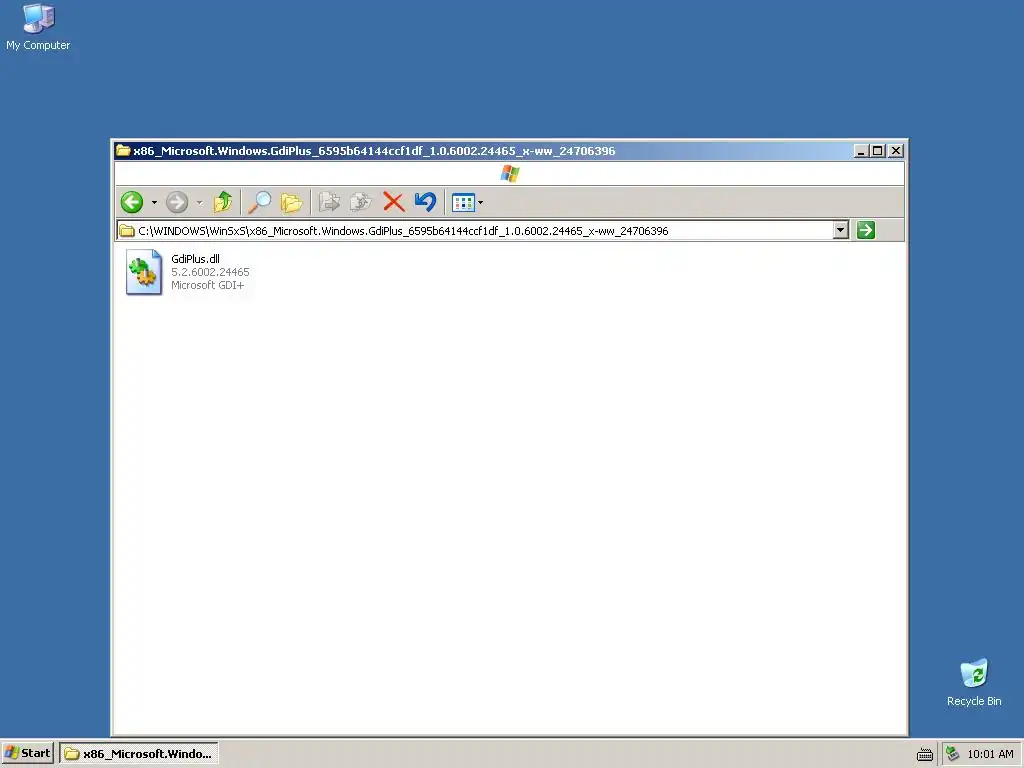Go back with the green Back arrow
Image resolution: width=1024 pixels, height=768 pixels.
point(132,202)
